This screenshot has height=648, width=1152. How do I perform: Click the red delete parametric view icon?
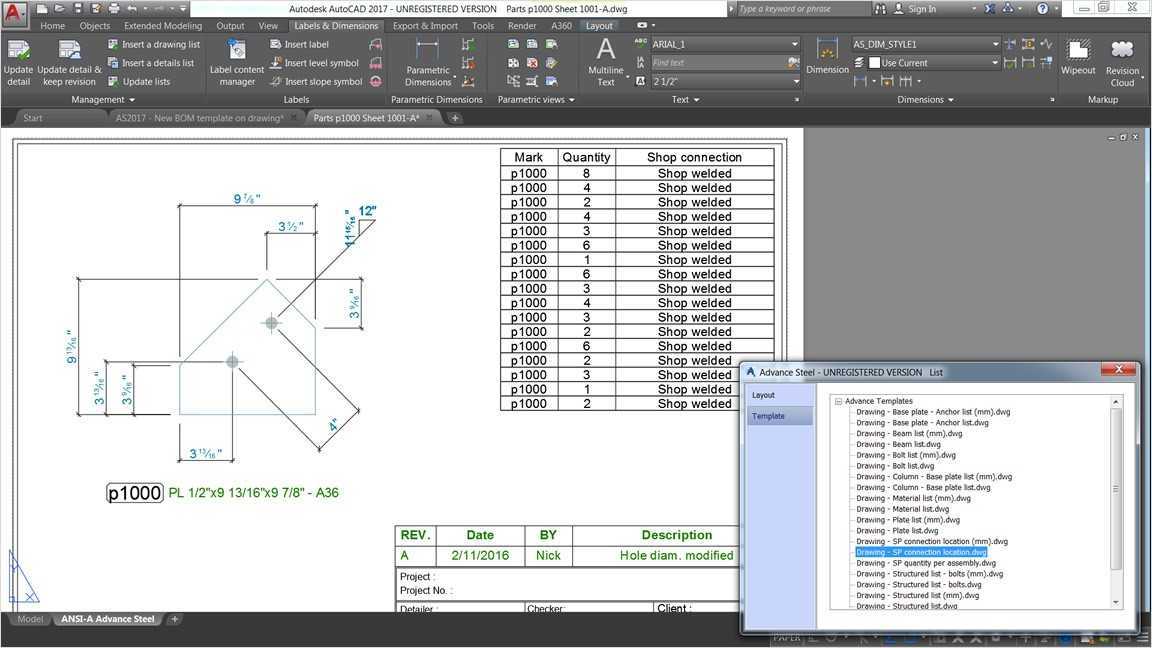pos(532,62)
